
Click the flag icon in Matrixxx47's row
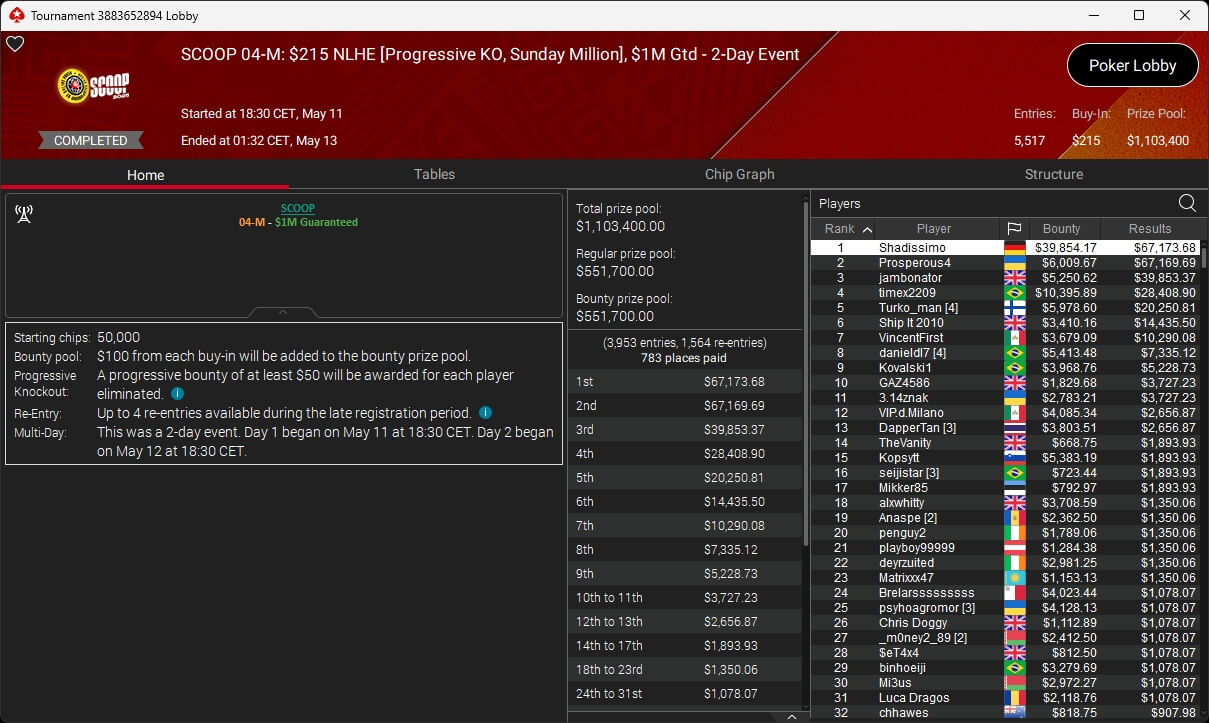click(x=1013, y=578)
